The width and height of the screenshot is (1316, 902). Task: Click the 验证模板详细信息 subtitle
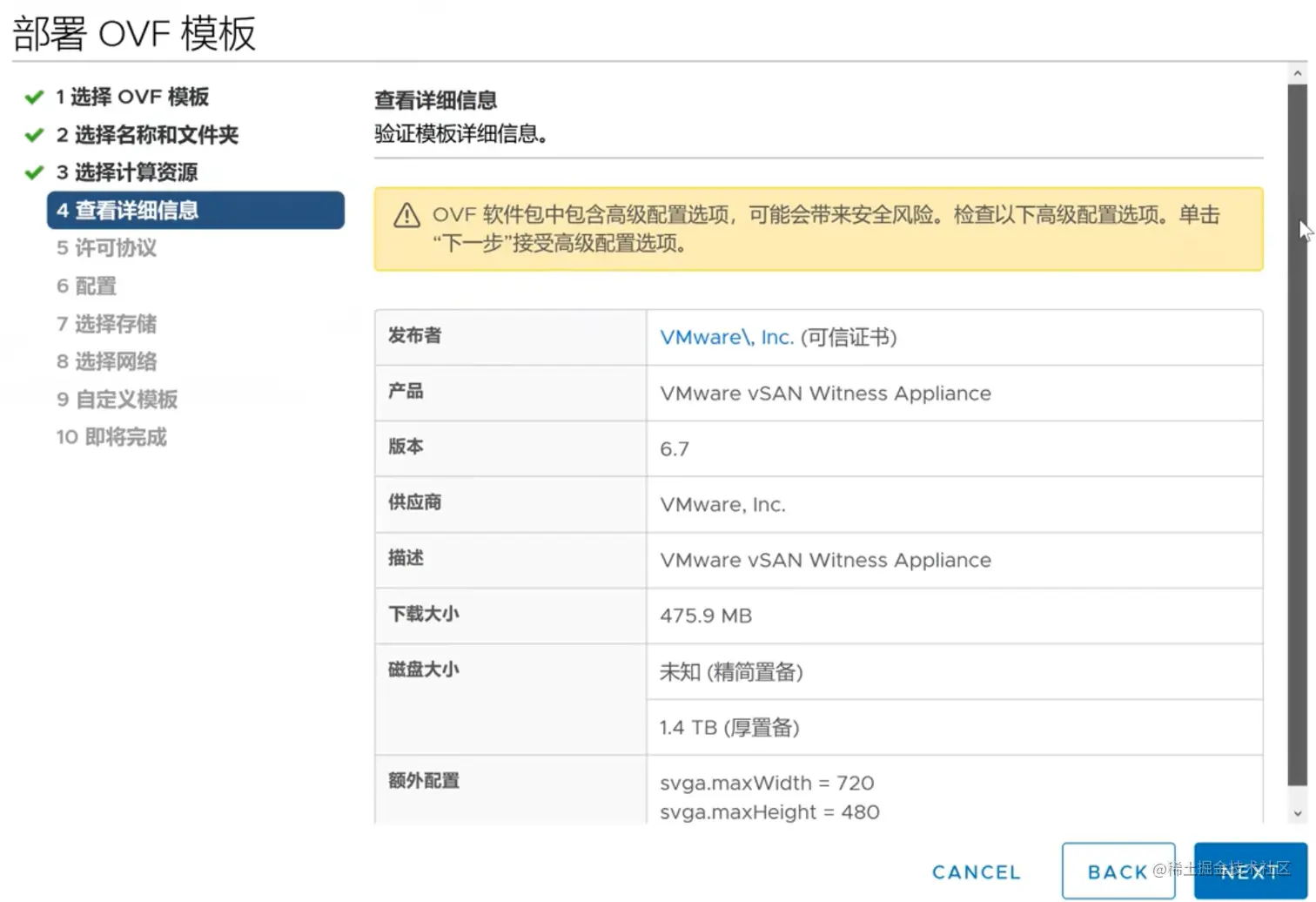click(x=460, y=134)
